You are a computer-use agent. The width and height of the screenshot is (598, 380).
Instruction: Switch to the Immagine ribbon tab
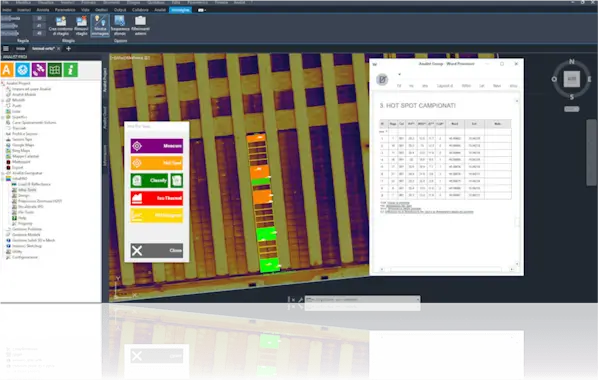point(180,10)
